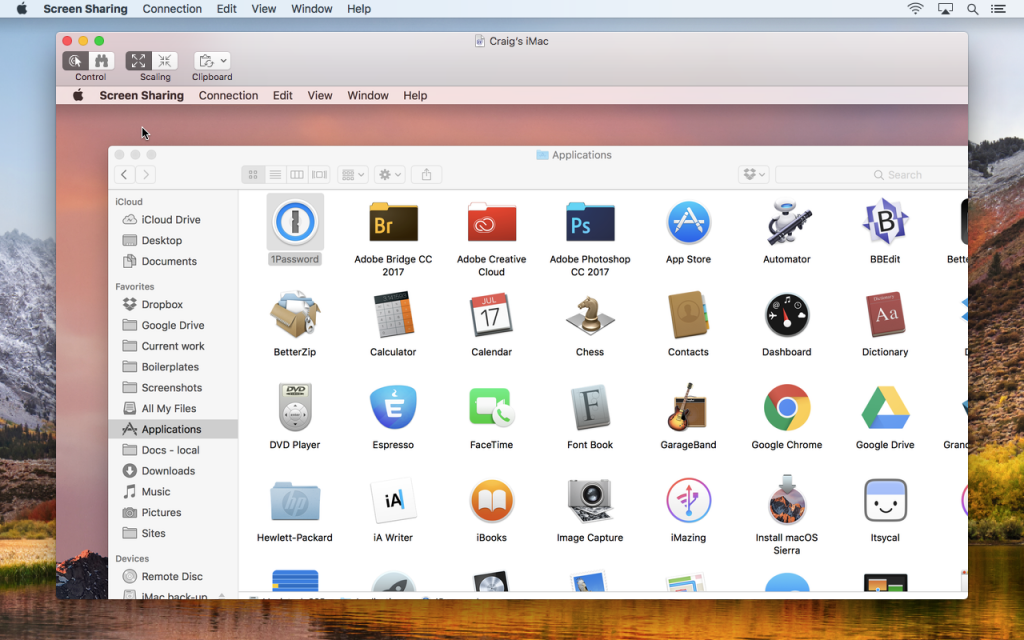Switch Finder to column view
This screenshot has width=1024, height=640.
(297, 174)
